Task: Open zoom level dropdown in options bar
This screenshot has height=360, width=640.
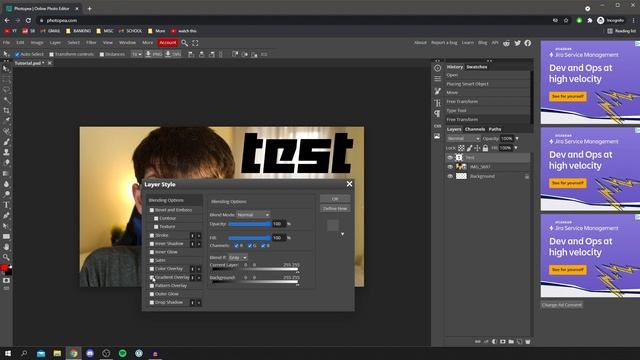Action: 137,54
